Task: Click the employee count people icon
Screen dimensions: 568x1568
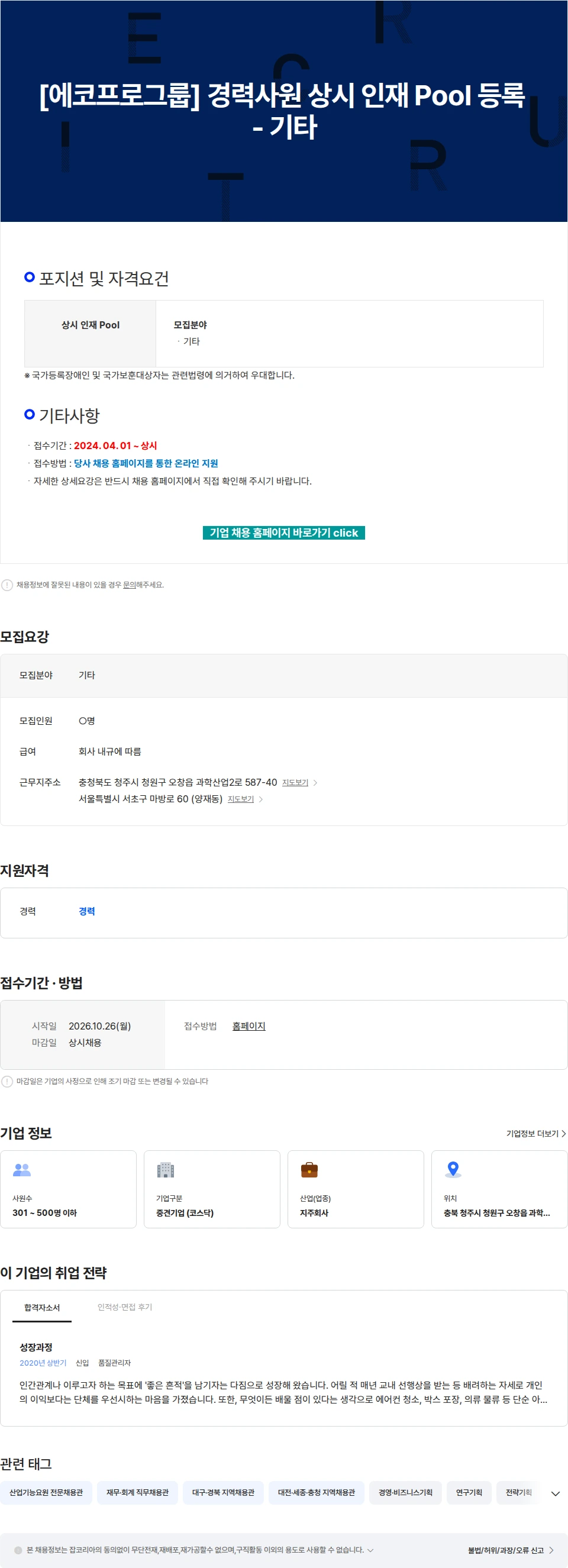Action: coord(22,1170)
